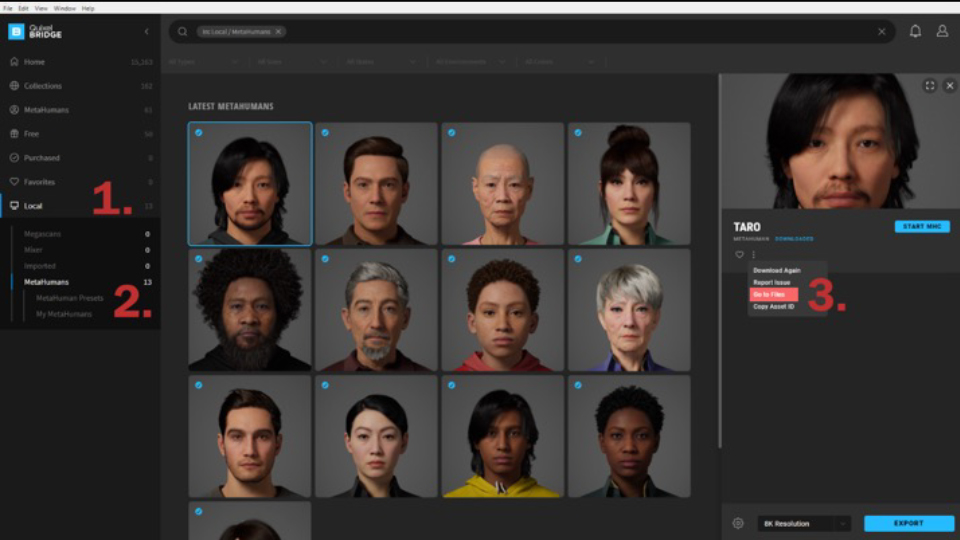Select Imported under Local
This screenshot has width=960, height=540.
point(40,266)
